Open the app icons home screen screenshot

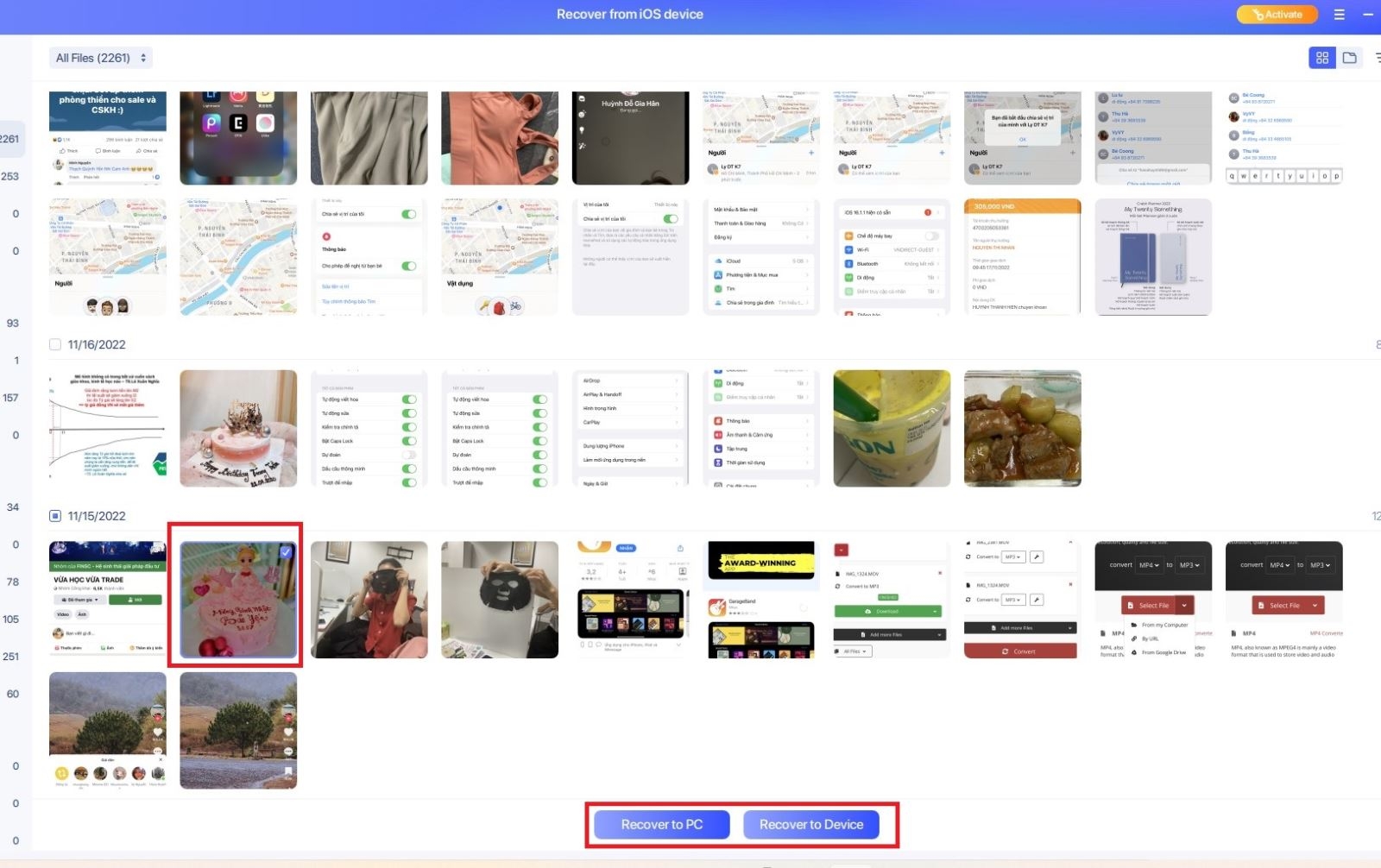(238, 138)
